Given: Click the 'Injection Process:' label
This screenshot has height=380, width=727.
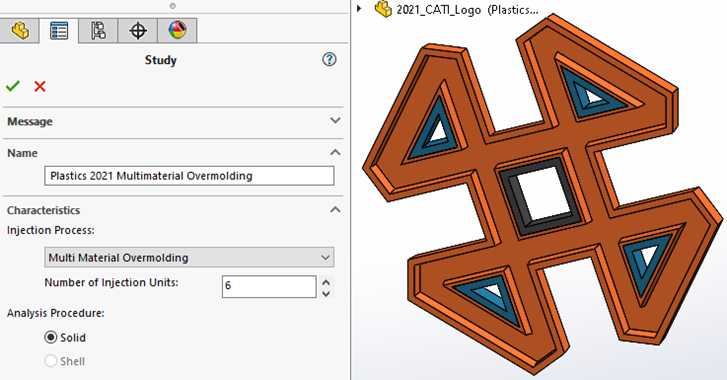Looking at the screenshot, I should point(51,230).
